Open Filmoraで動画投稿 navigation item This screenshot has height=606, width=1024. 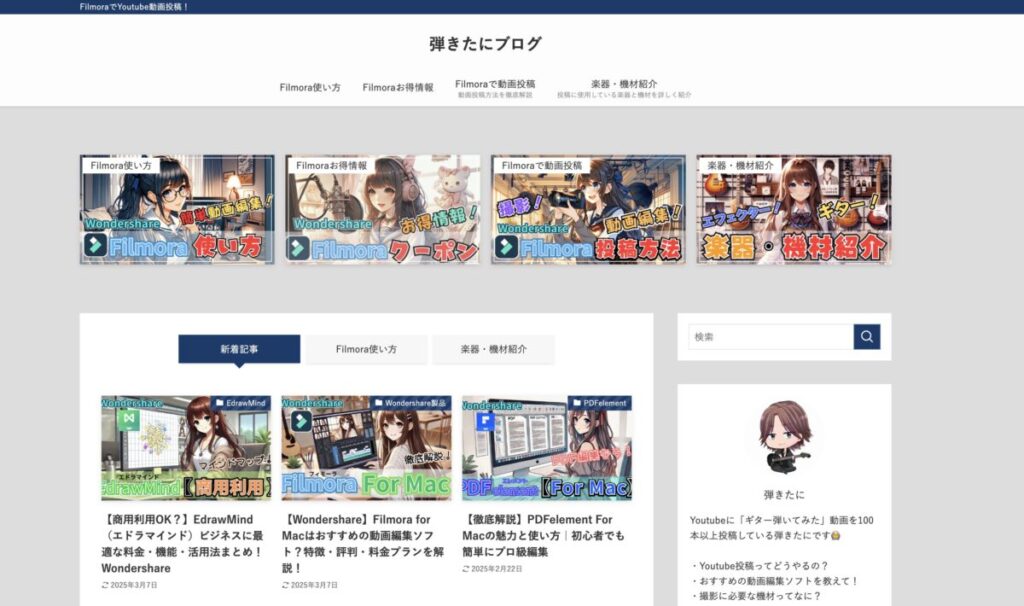pyautogui.click(x=495, y=88)
